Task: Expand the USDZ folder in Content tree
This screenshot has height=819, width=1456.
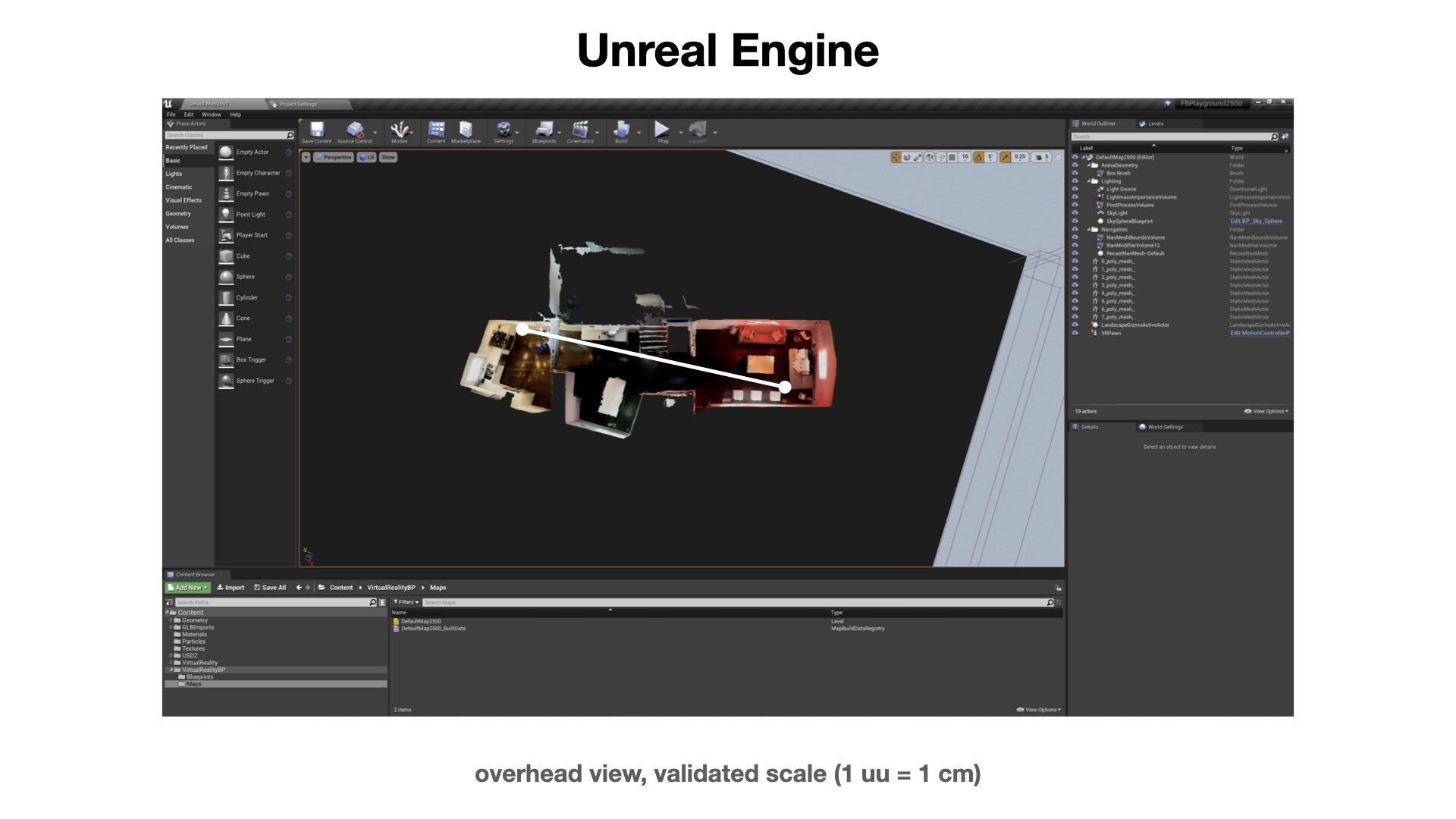Action: (171, 655)
